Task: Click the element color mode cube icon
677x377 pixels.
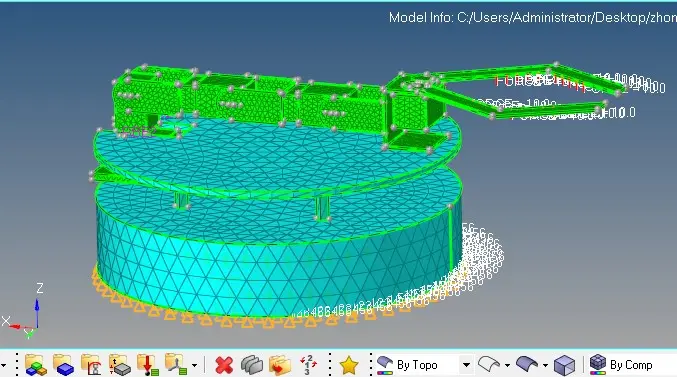Action: pos(598,365)
